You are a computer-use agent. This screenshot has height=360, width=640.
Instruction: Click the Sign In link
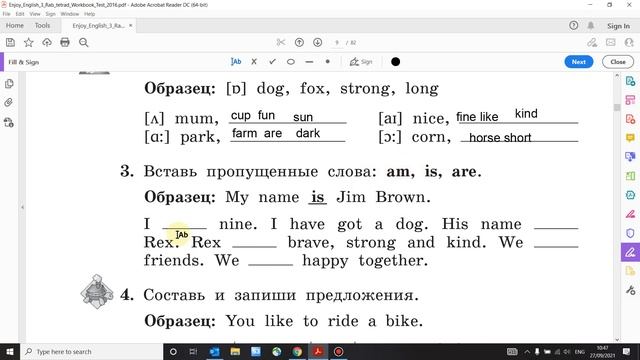618,26
